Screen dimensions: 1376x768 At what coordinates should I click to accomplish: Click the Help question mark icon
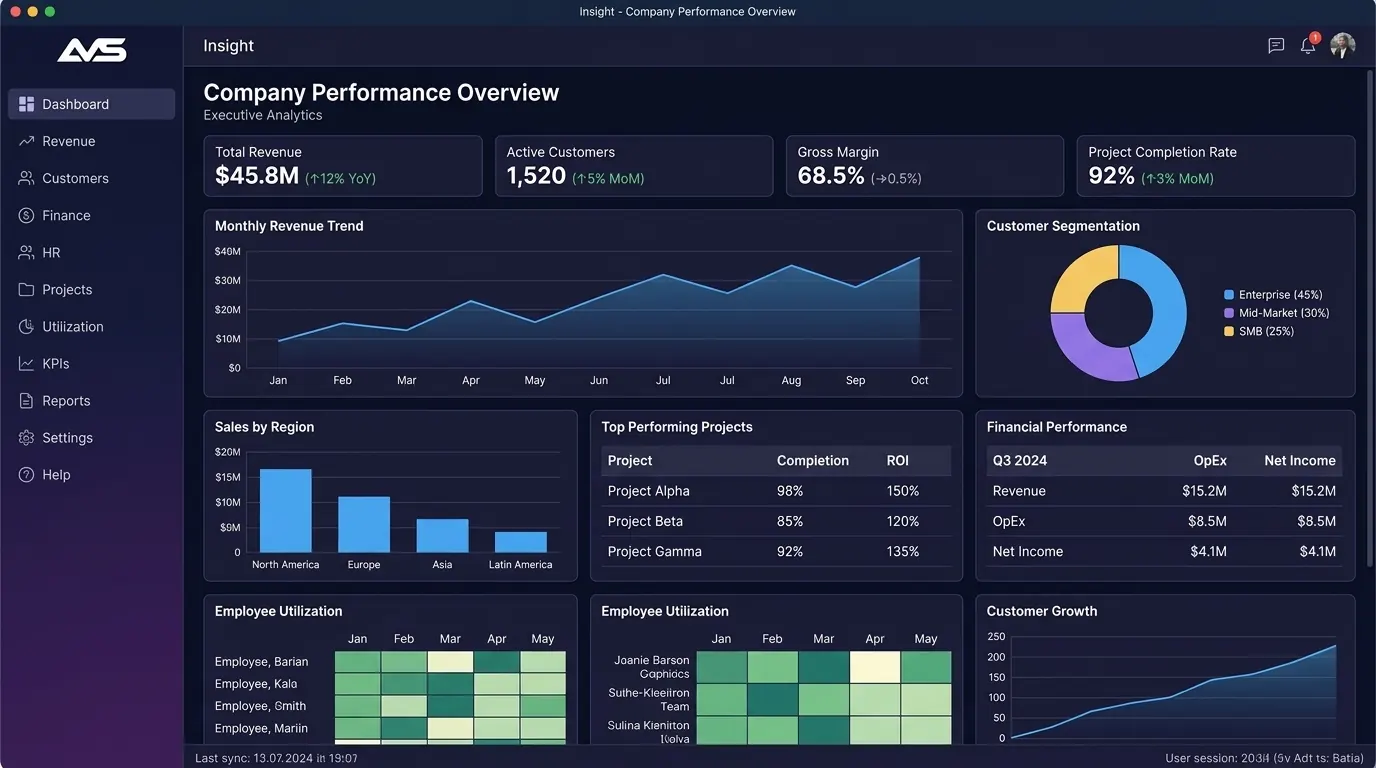coord(26,474)
